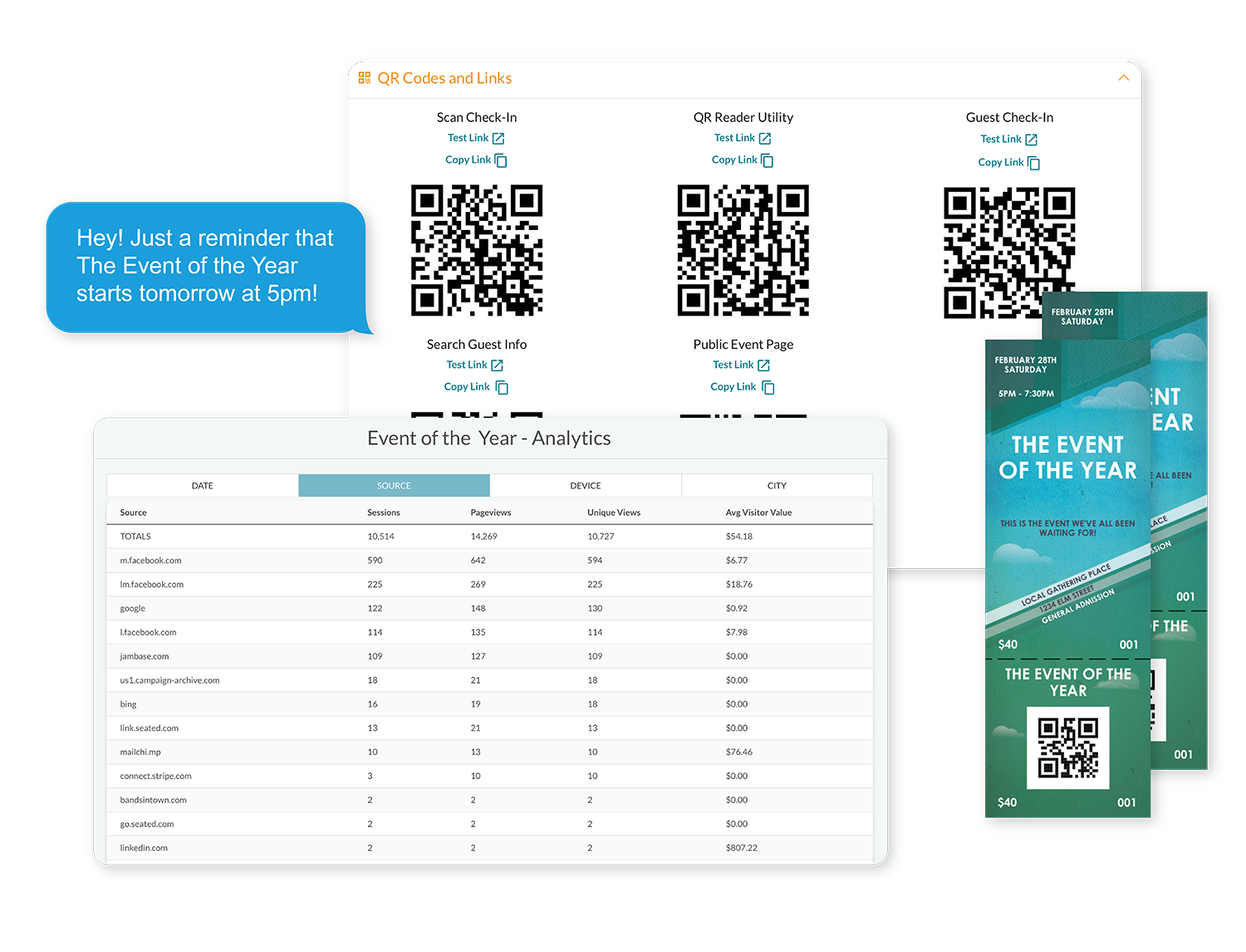Open Guest Check-In Test Link
1246x952 pixels.
[1000, 139]
